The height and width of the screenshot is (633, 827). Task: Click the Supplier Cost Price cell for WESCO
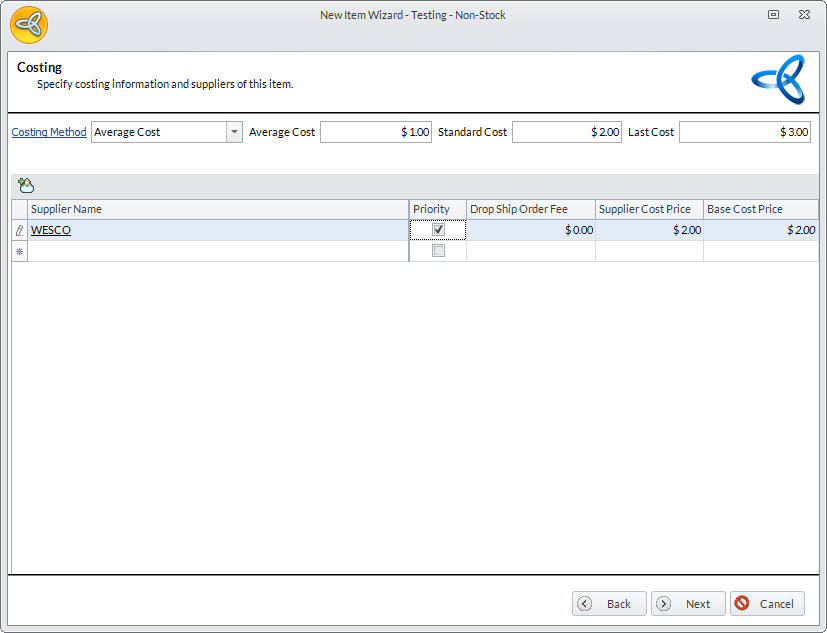tap(649, 230)
